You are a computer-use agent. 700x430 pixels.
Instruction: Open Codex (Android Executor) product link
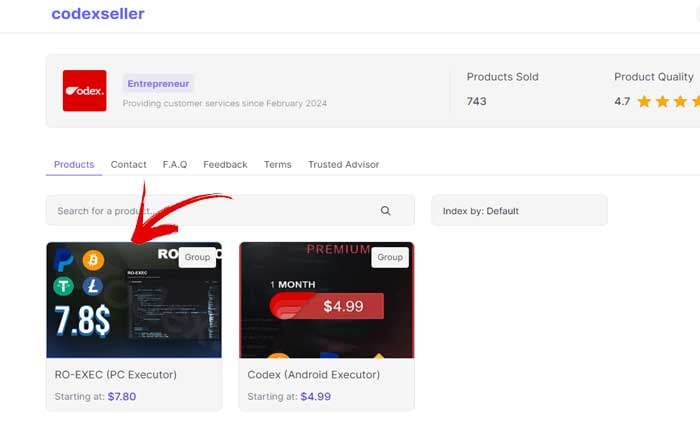(313, 375)
